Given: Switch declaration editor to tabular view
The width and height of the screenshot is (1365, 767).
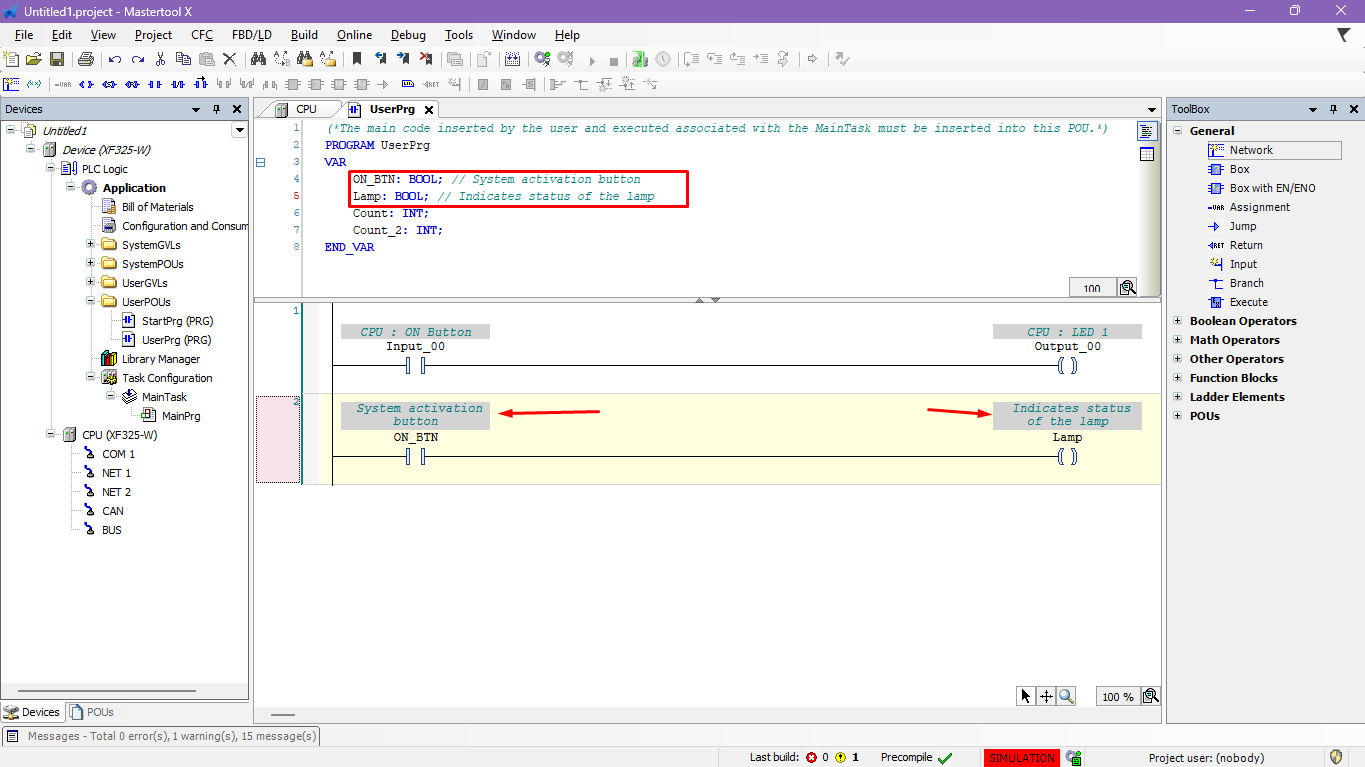Looking at the screenshot, I should pos(1147,154).
